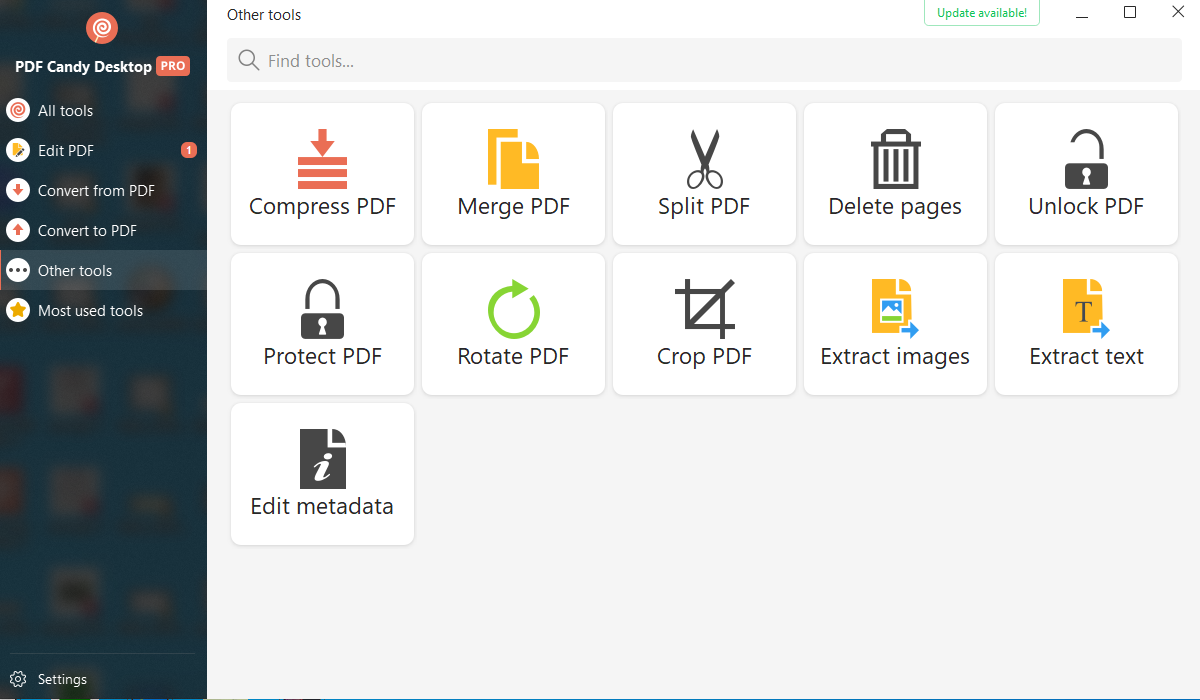Go to the Edit PDF section

coord(66,151)
